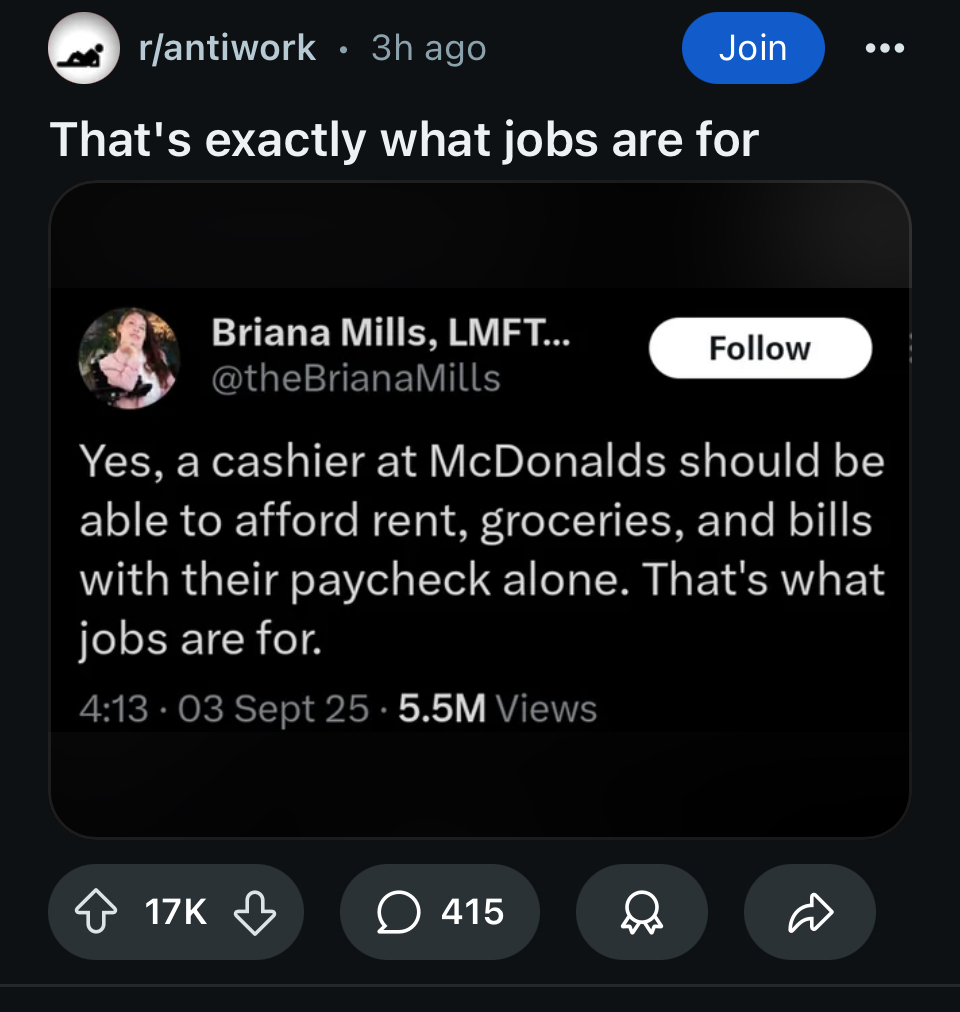Share the post using arrow icon
This screenshot has width=960, height=1012.
809,912
